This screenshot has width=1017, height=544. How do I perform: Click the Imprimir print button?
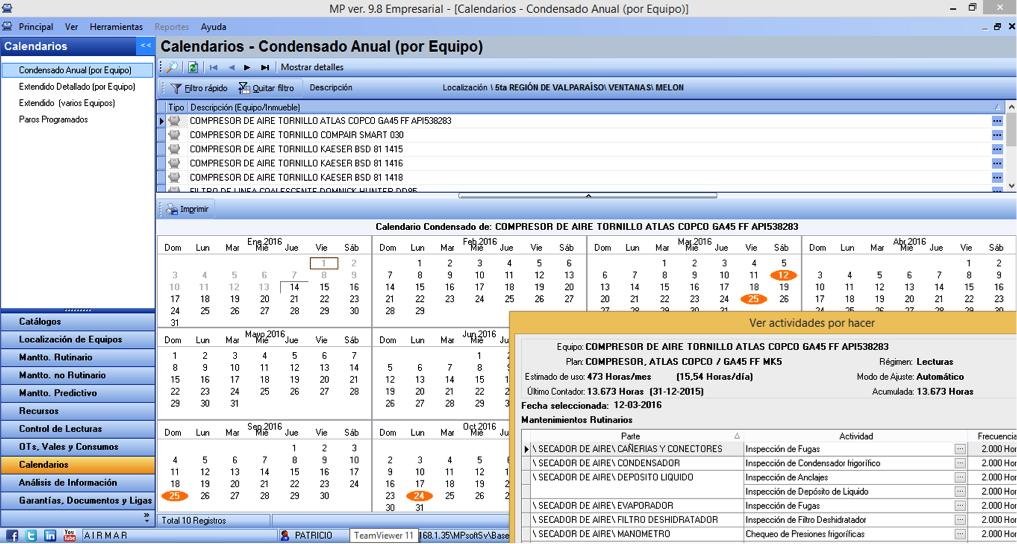[187, 209]
